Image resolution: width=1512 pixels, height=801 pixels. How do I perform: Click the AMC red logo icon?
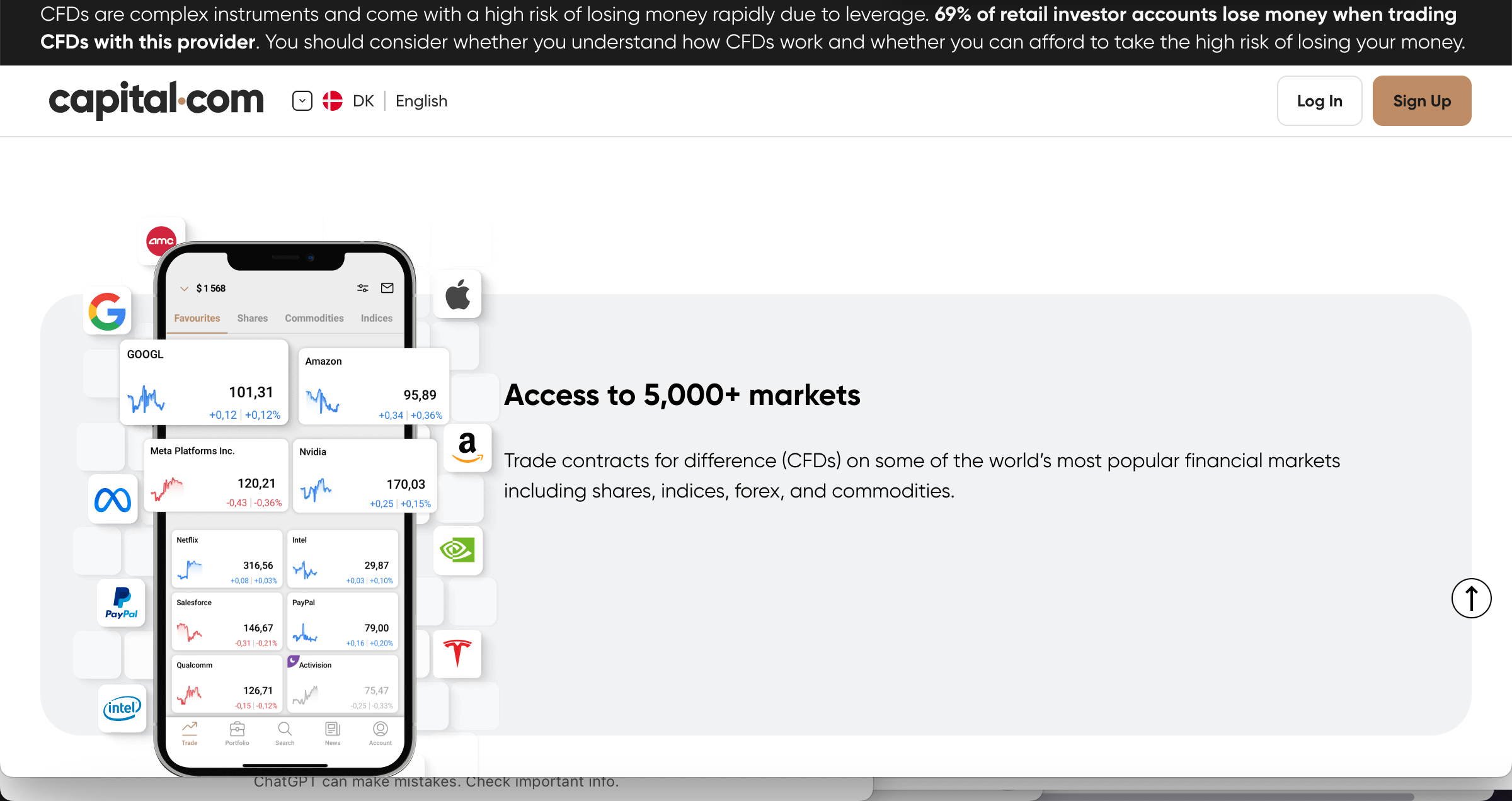(161, 241)
